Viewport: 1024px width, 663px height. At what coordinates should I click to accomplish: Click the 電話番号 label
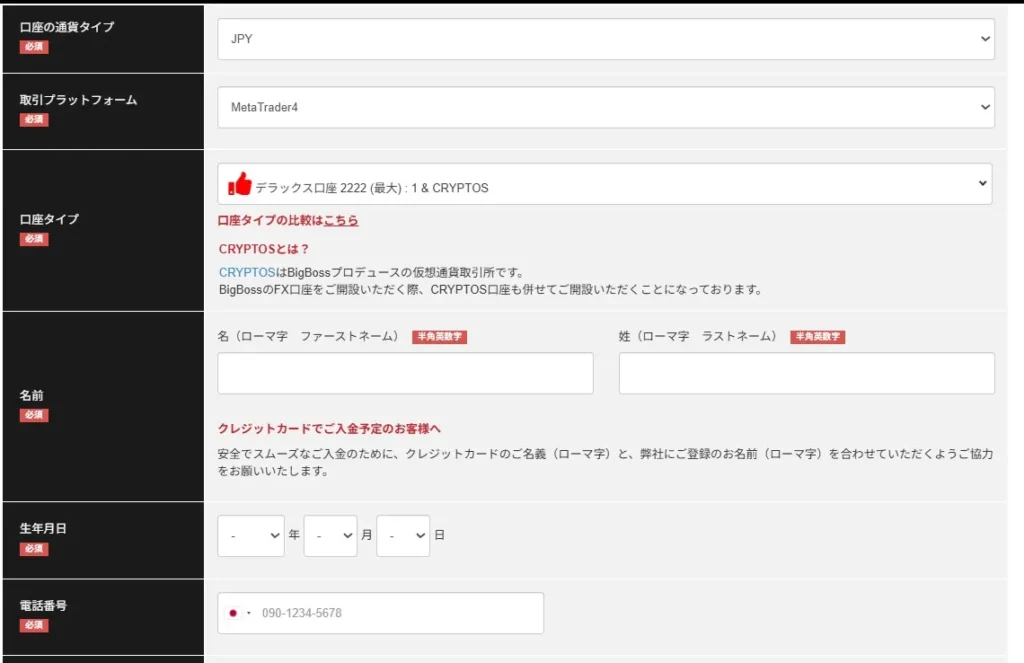pyautogui.click(x=43, y=606)
